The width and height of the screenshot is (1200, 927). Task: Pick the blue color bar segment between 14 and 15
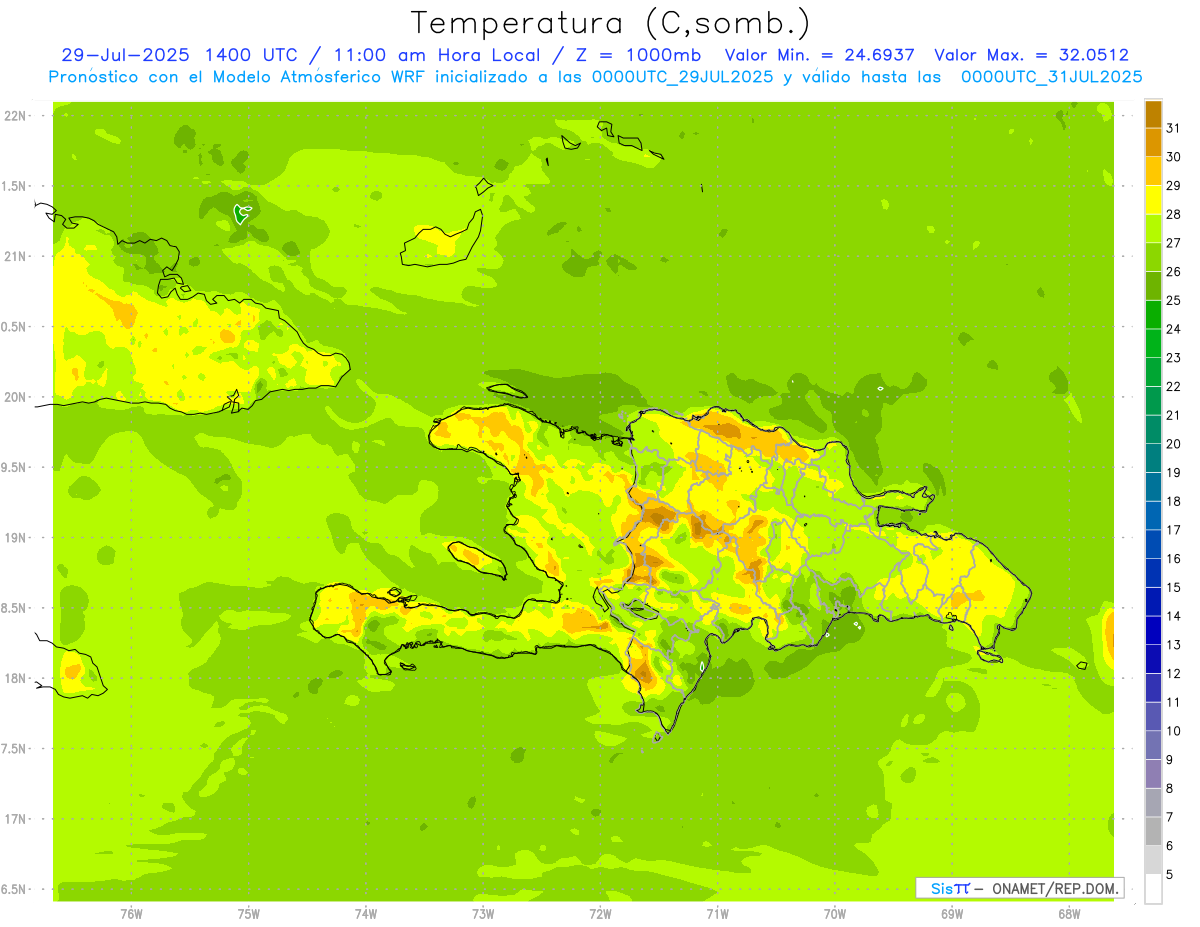click(x=1153, y=602)
